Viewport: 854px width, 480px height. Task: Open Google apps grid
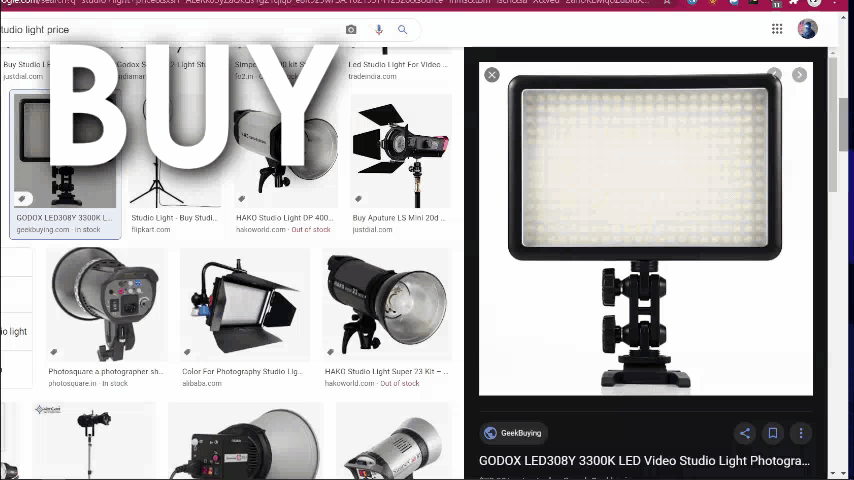coord(777,29)
